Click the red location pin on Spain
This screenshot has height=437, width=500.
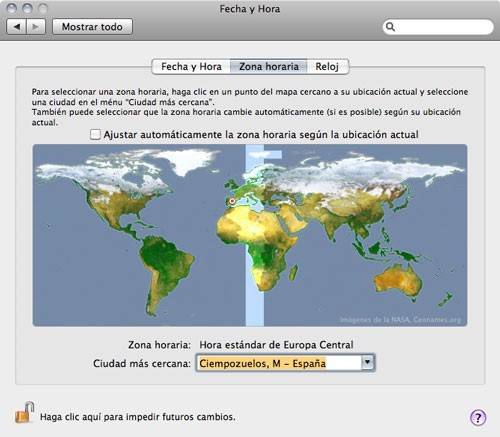click(232, 201)
